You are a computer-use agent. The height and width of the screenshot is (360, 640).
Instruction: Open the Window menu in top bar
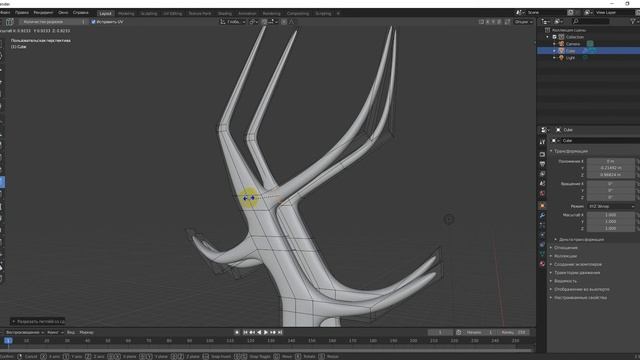pyautogui.click(x=63, y=13)
